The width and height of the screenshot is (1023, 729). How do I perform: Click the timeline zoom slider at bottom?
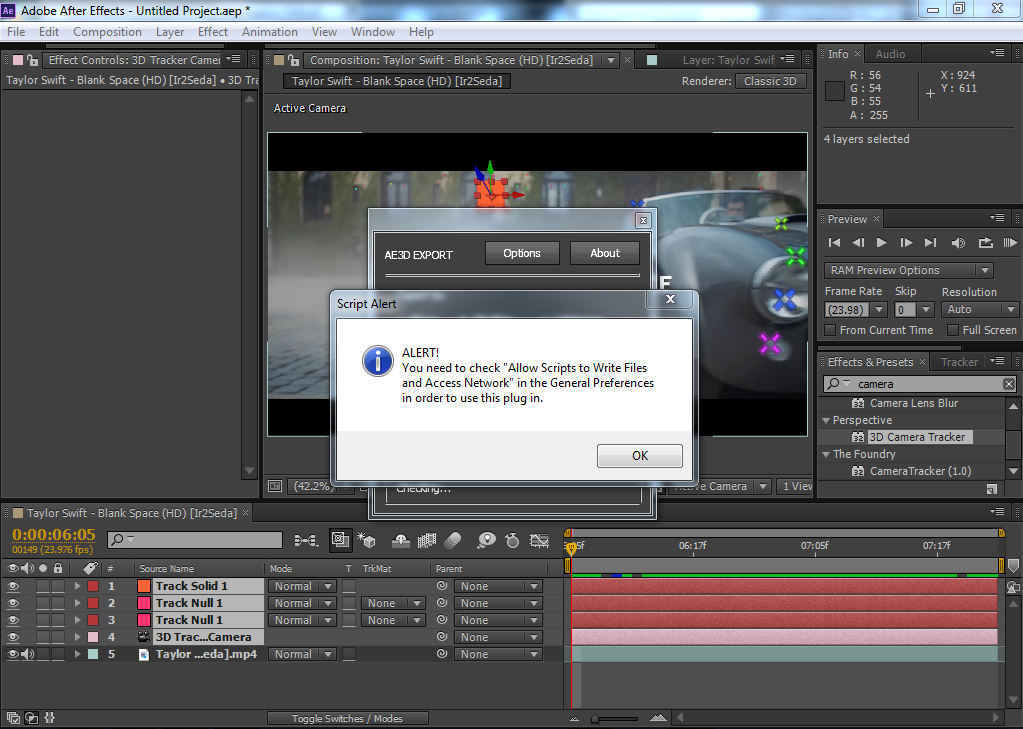tap(616, 719)
